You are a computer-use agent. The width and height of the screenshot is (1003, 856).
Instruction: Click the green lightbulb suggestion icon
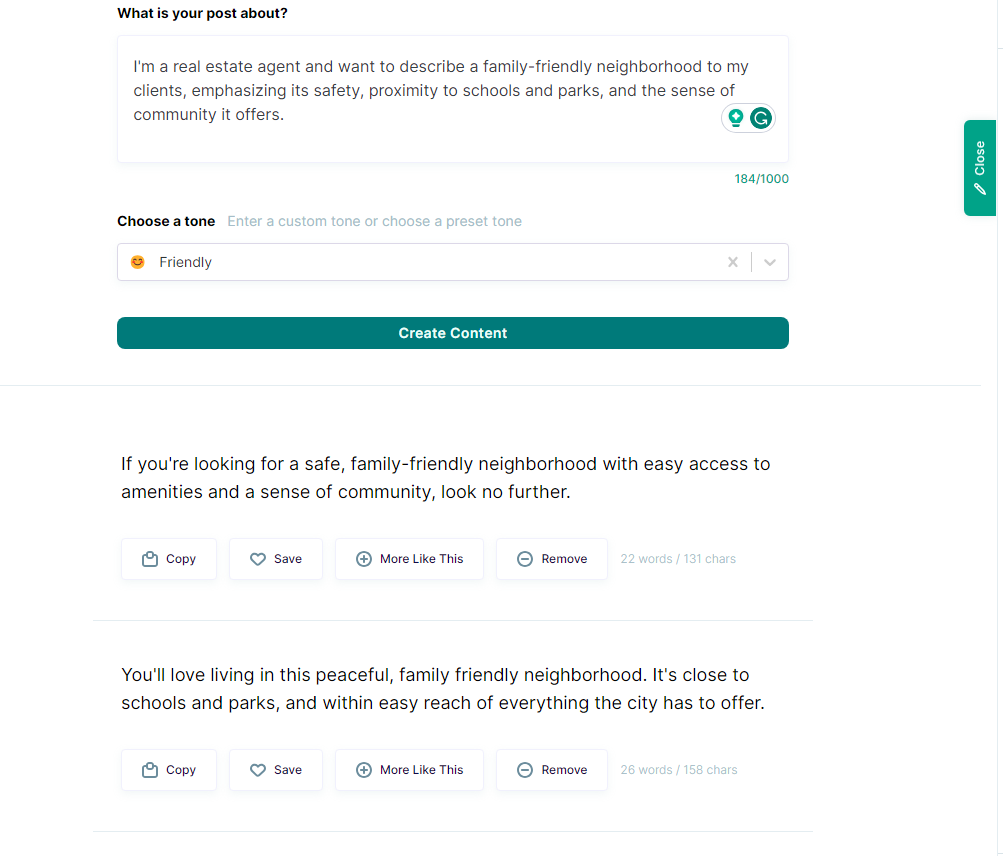(x=736, y=119)
